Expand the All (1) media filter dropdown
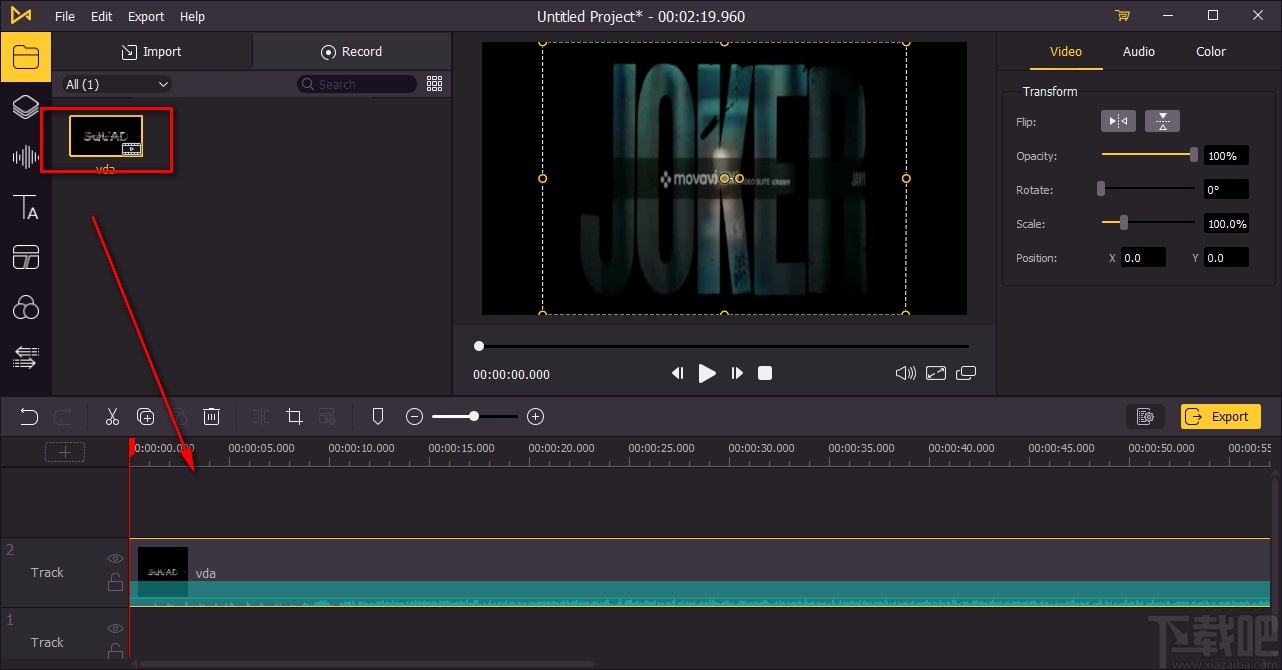The image size is (1282, 670). click(x=116, y=85)
